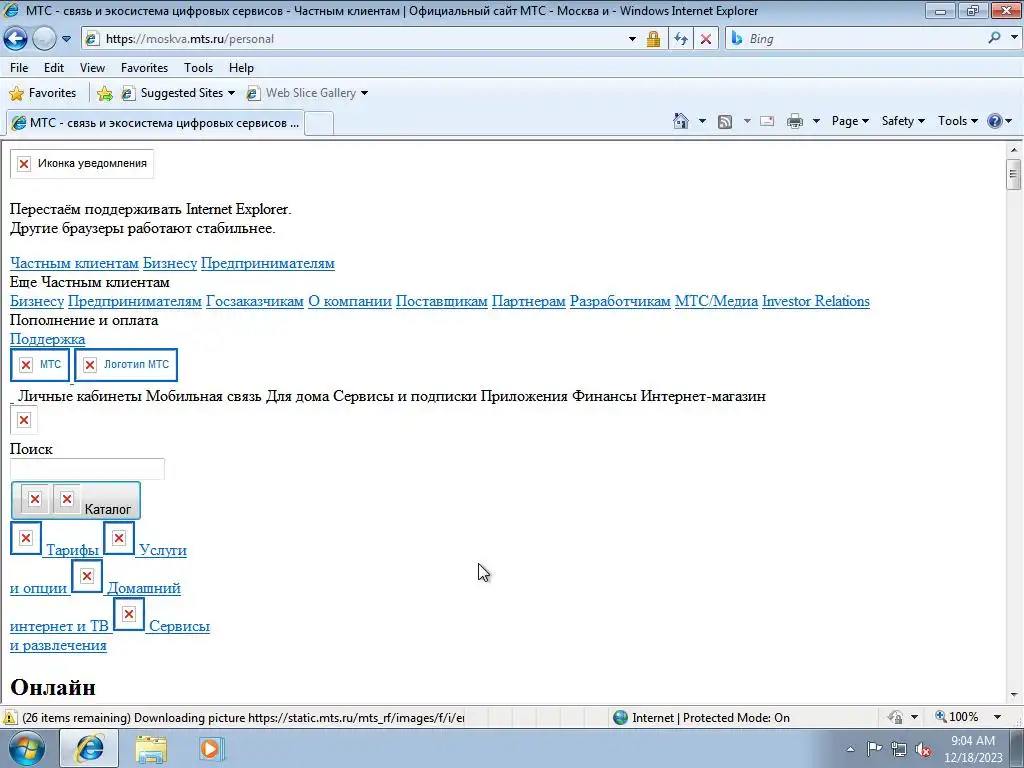Open the Help menu

(241, 68)
